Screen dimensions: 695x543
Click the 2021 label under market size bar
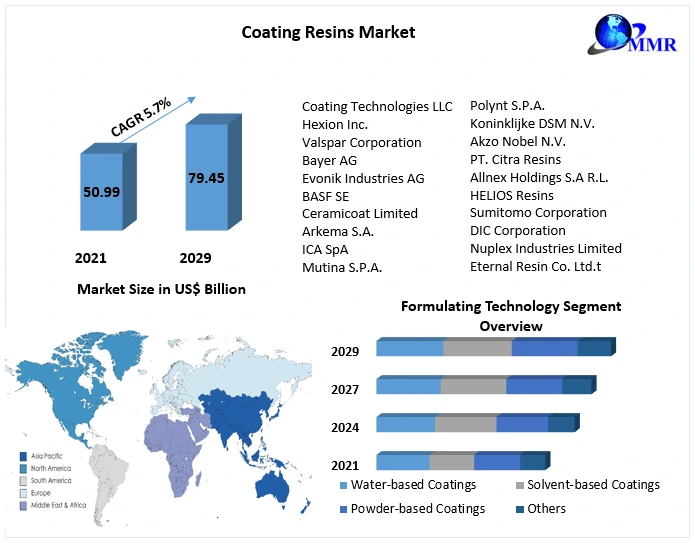click(x=90, y=258)
